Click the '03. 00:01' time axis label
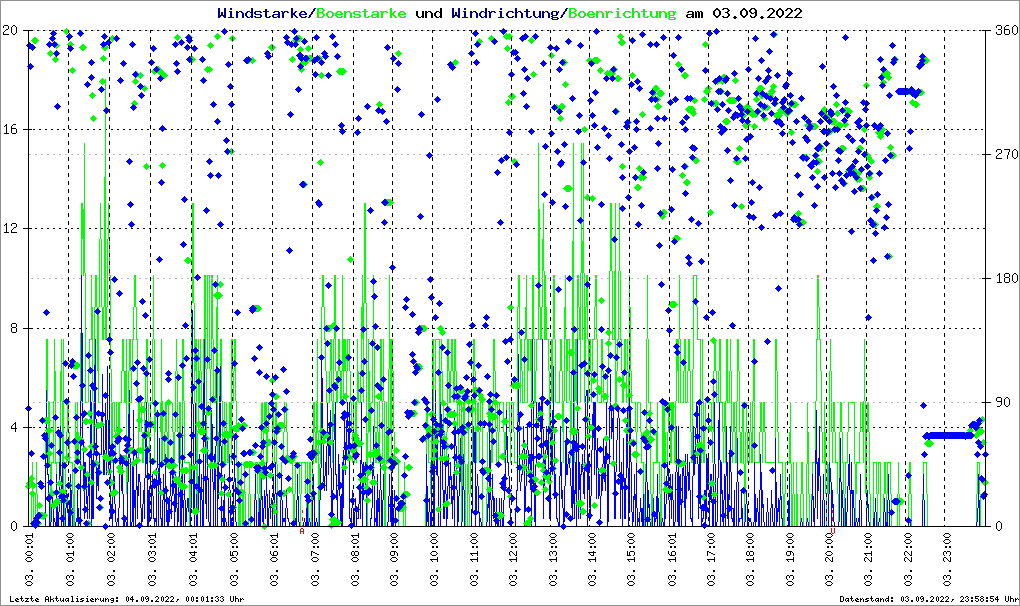 30,562
